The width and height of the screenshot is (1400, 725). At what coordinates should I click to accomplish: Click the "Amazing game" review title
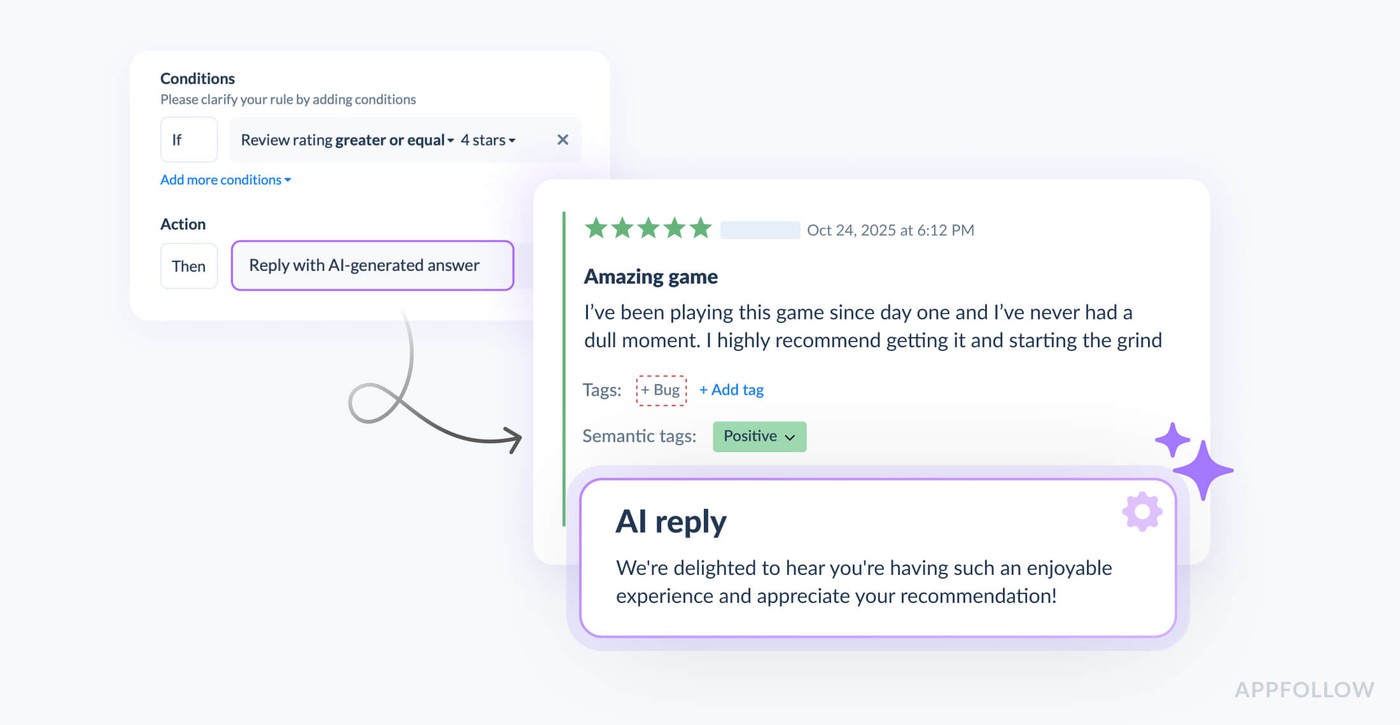(x=651, y=277)
